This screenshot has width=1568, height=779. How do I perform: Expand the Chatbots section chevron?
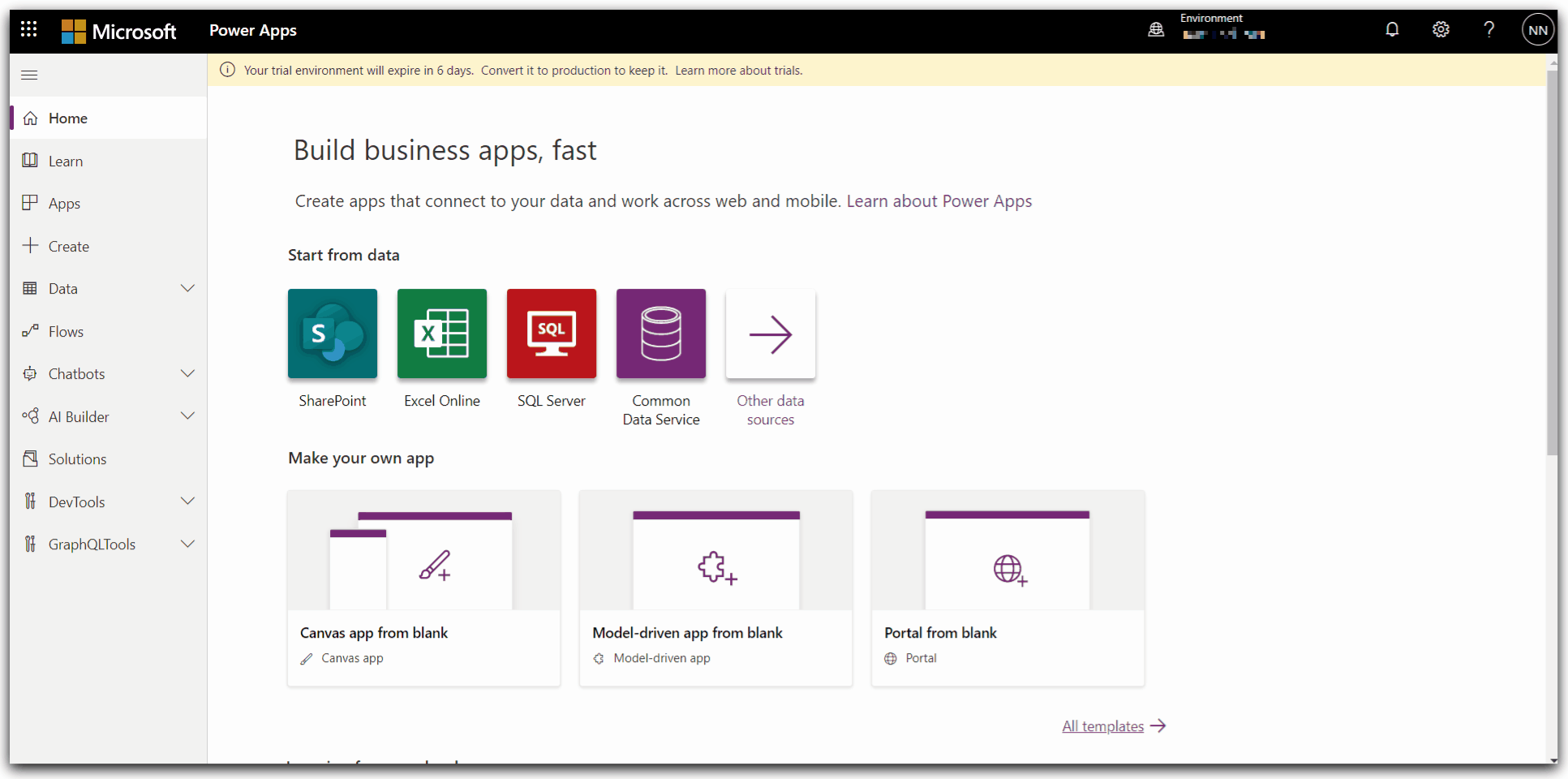coord(187,374)
